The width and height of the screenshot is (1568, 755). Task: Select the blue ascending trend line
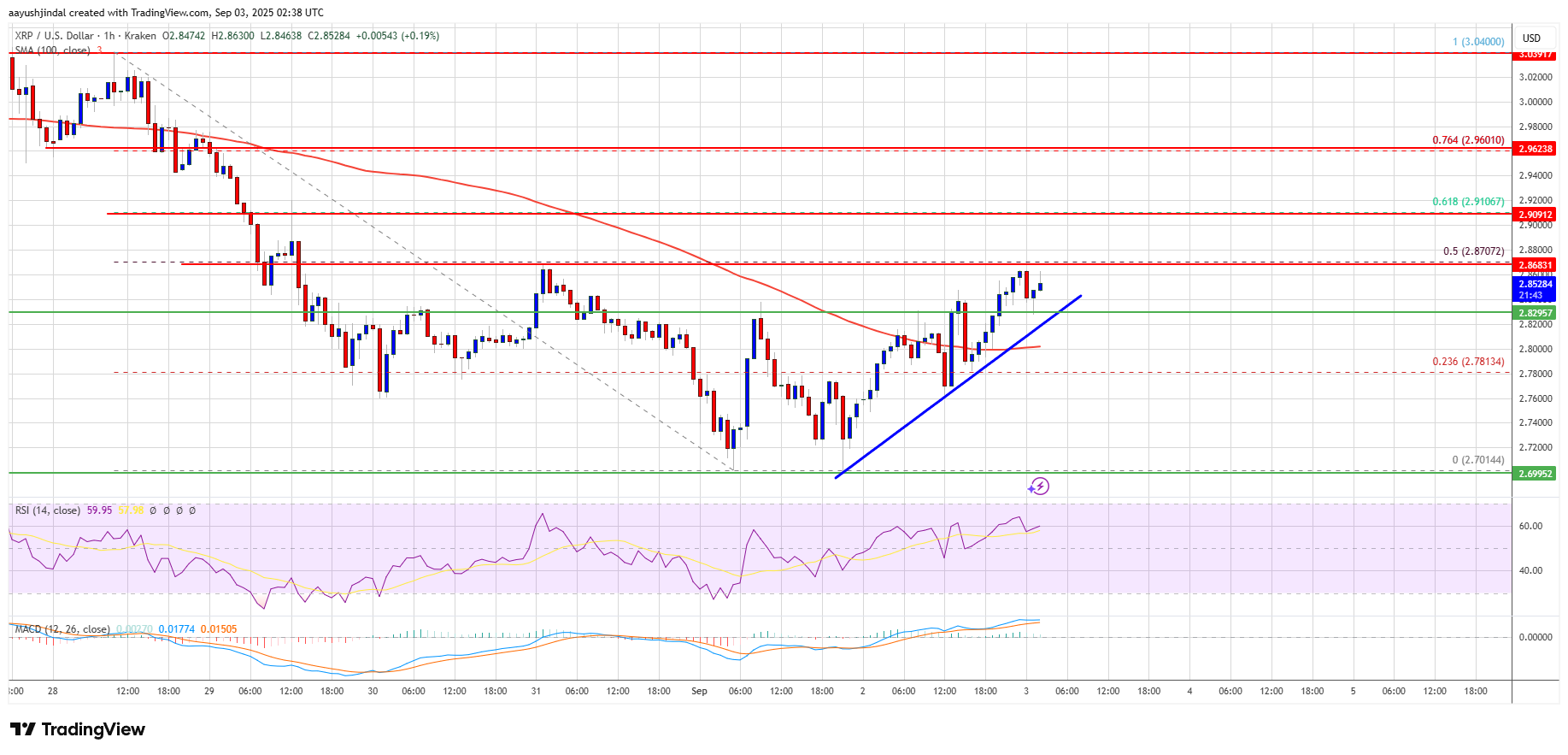[957, 385]
